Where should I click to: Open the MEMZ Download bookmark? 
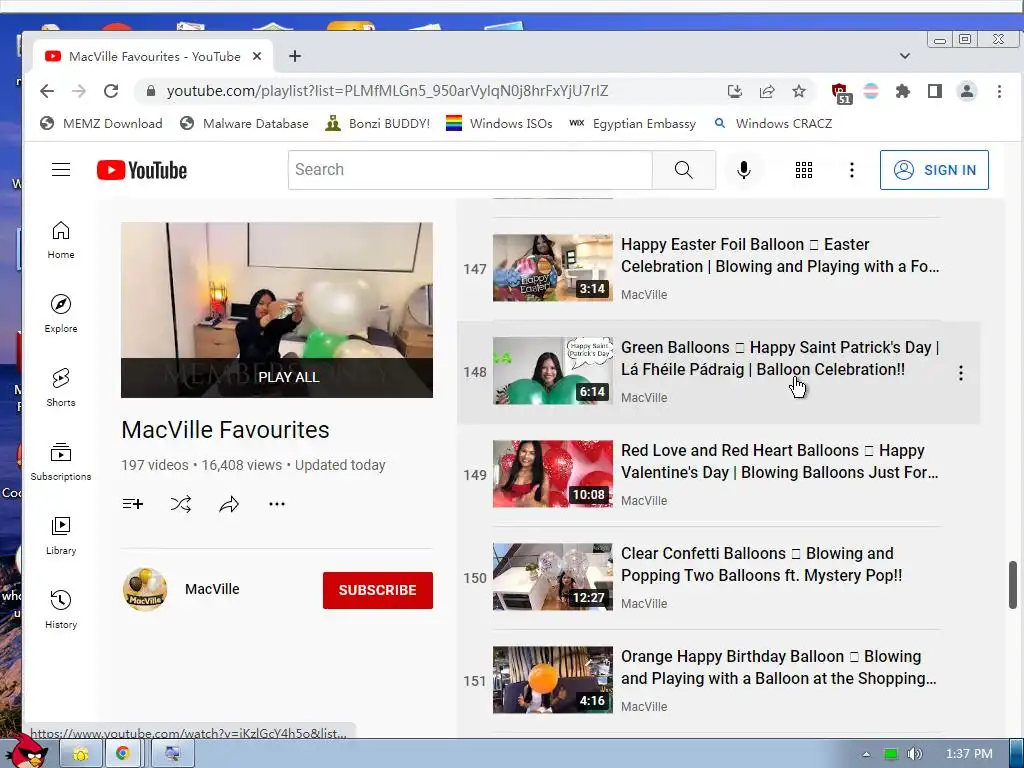tap(101, 123)
